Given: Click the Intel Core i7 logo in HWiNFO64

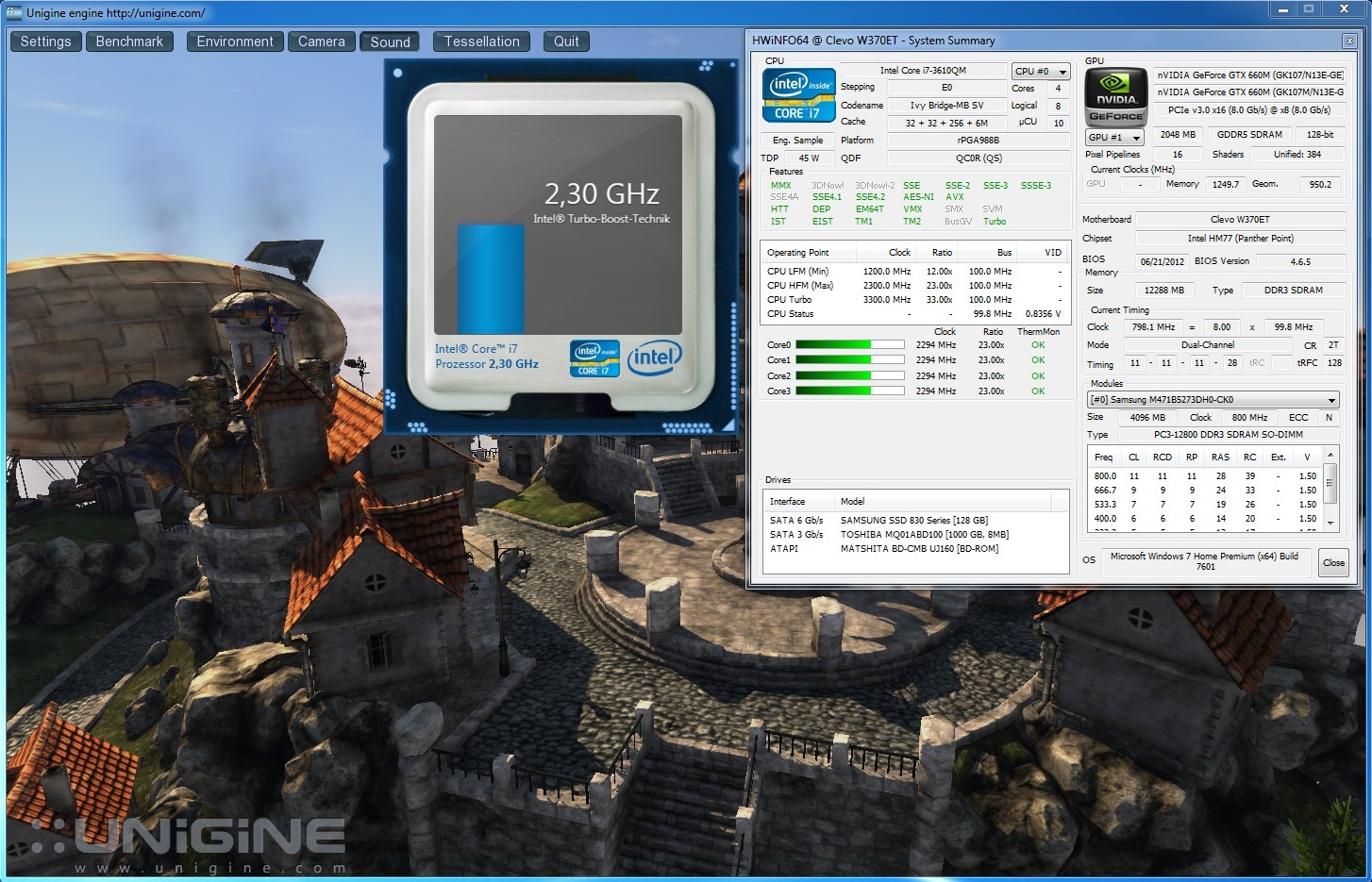Looking at the screenshot, I should coord(798,95).
